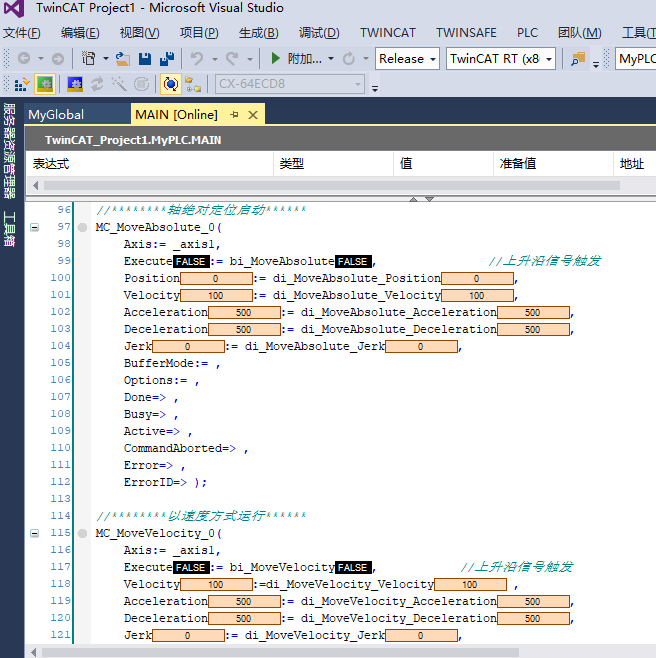Open the undo history dropdown arrow
The height and width of the screenshot is (658, 656).
[214, 59]
